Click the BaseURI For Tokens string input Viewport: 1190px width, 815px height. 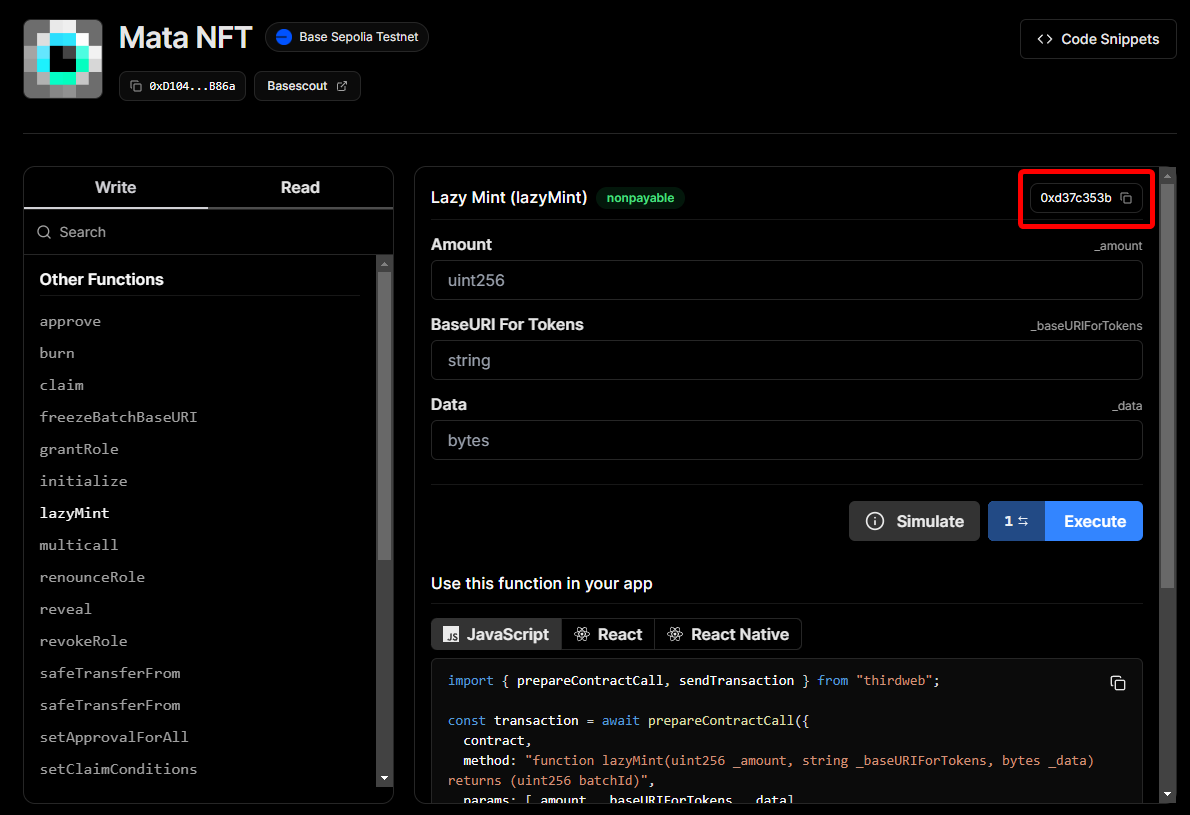tap(786, 360)
